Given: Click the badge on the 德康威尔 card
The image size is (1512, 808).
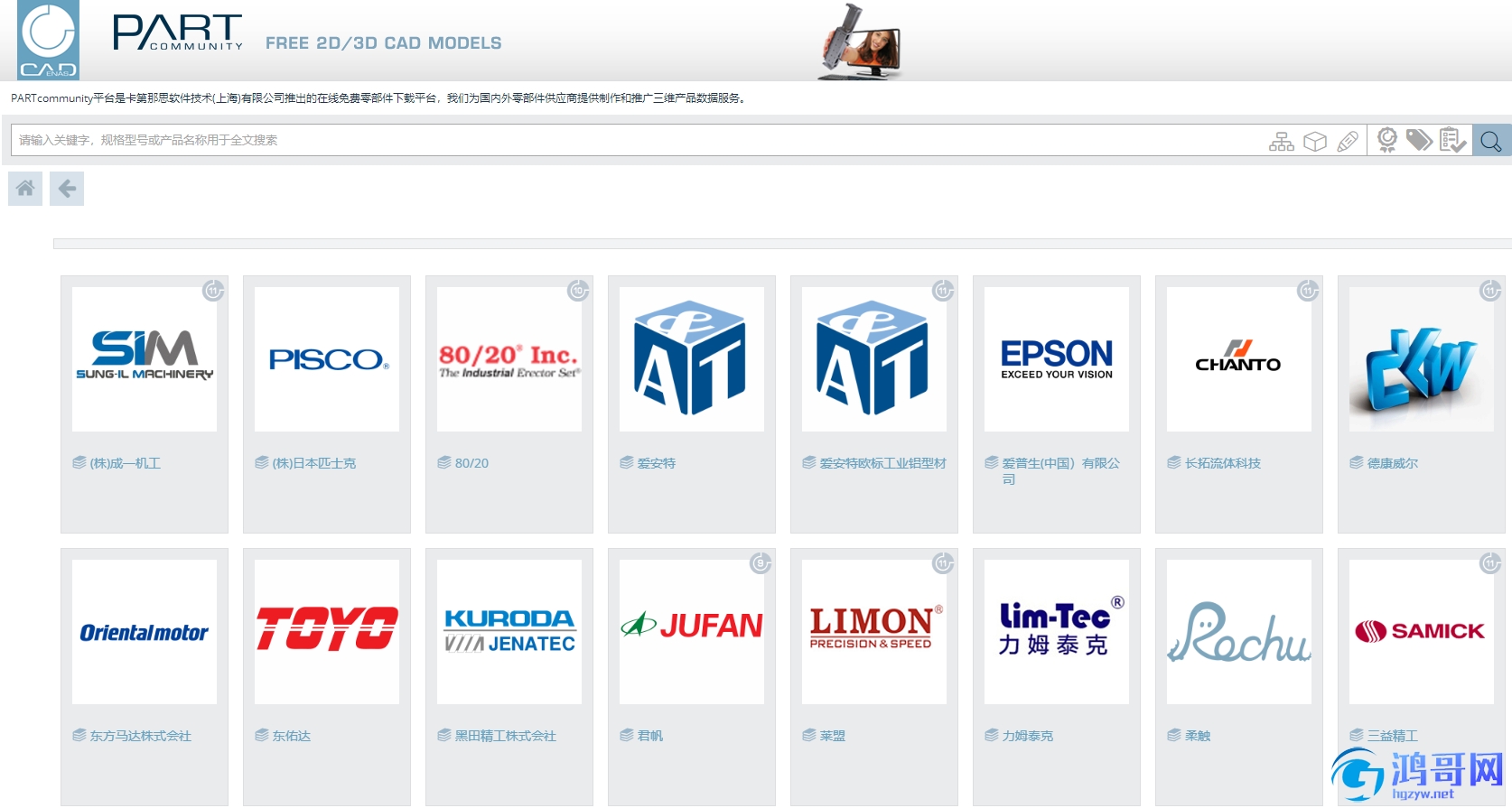Looking at the screenshot, I should pos(1490,291).
